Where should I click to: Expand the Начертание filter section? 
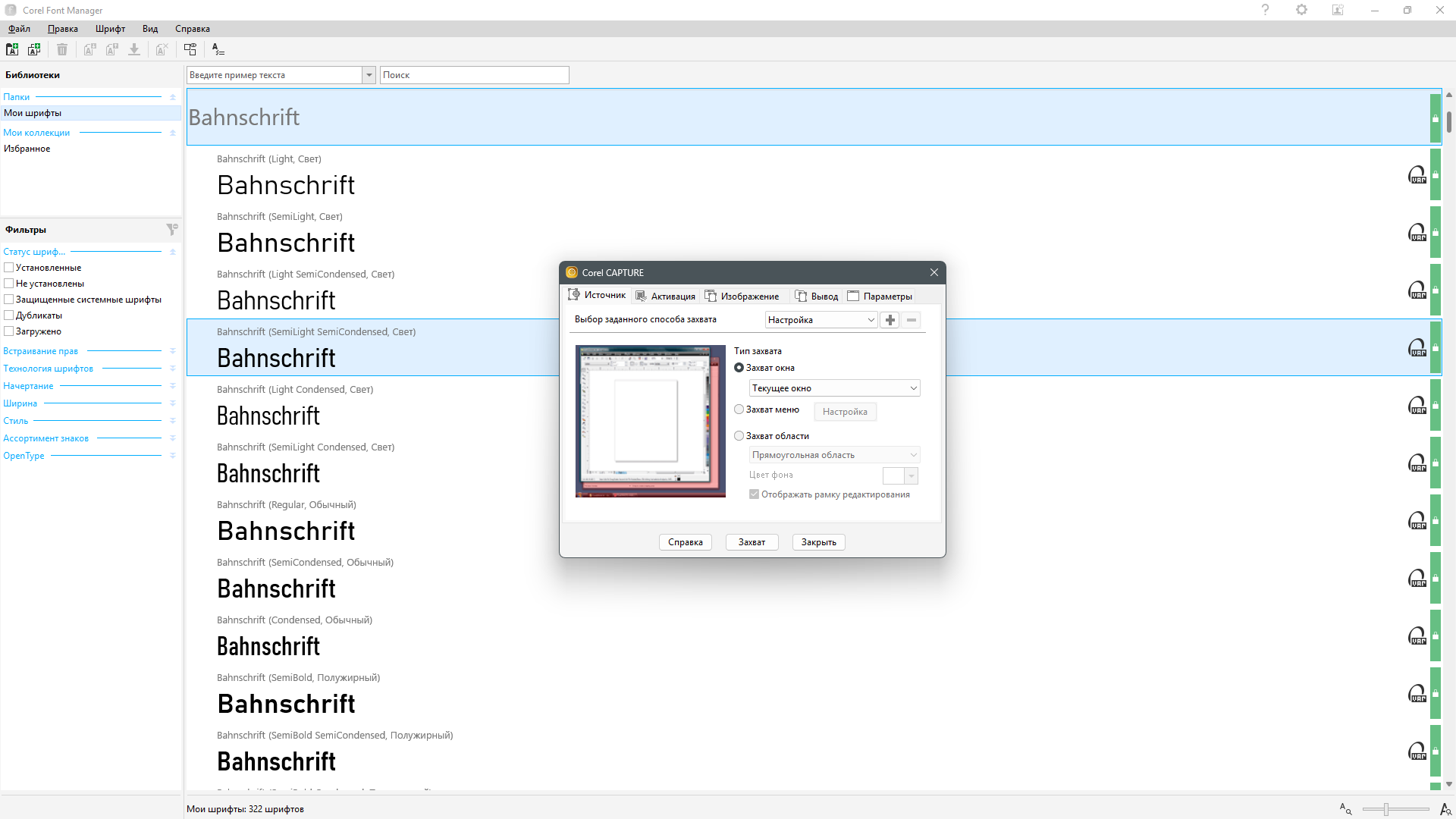172,386
